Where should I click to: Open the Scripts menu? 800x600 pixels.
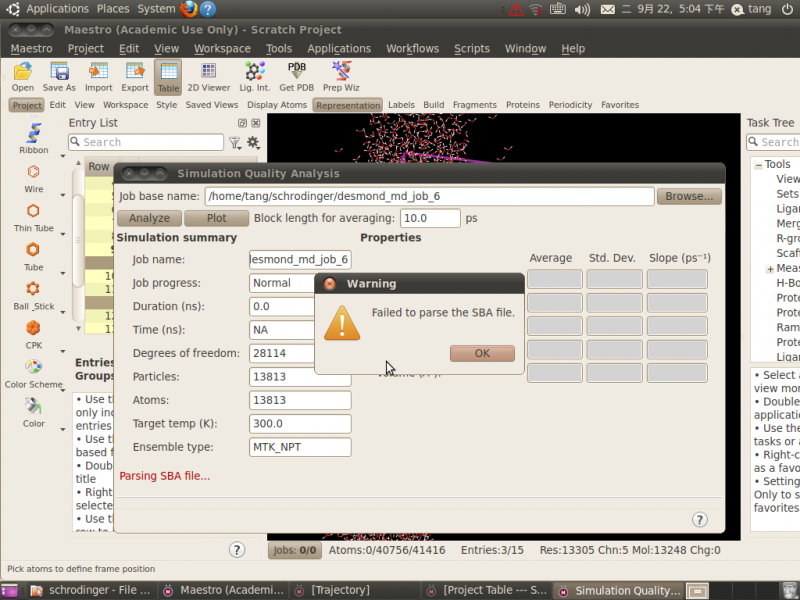click(472, 48)
